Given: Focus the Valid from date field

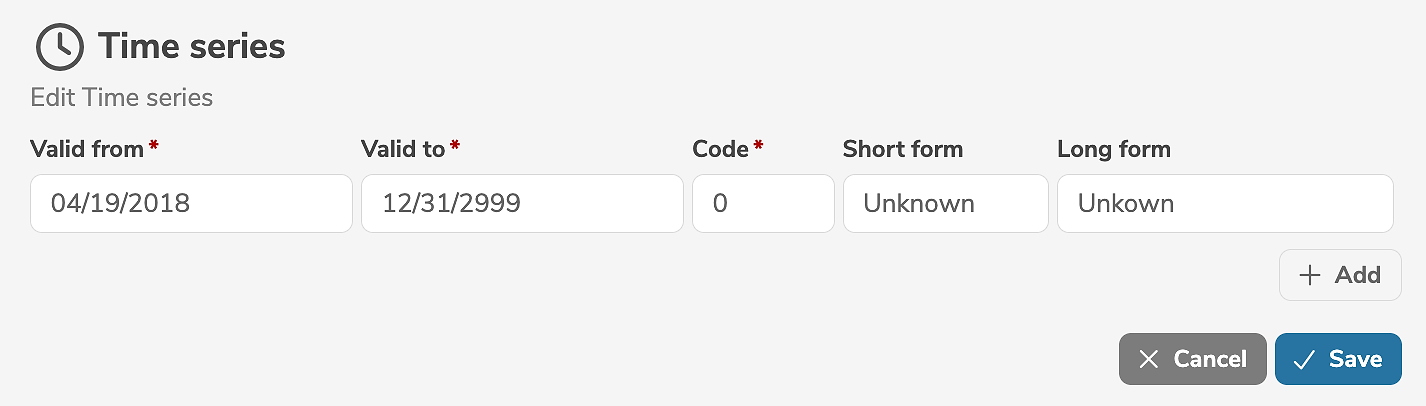Looking at the screenshot, I should pyautogui.click(x=191, y=204).
